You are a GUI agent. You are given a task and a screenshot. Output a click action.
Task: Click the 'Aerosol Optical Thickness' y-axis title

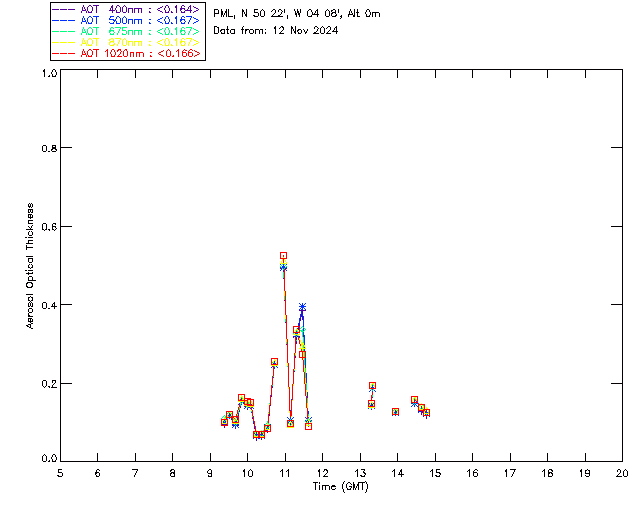[29, 266]
